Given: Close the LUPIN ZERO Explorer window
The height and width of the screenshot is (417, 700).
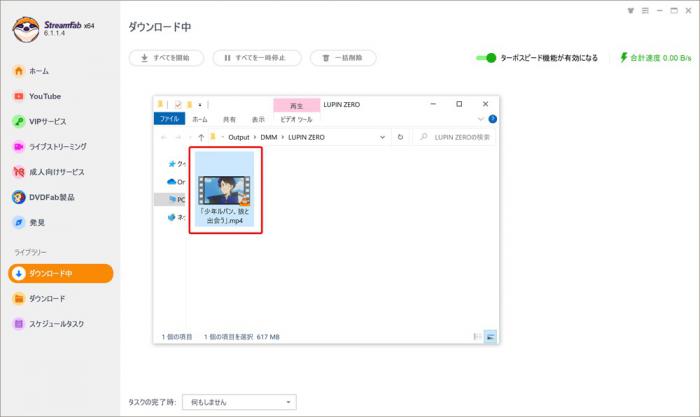Looking at the screenshot, I should [485, 104].
